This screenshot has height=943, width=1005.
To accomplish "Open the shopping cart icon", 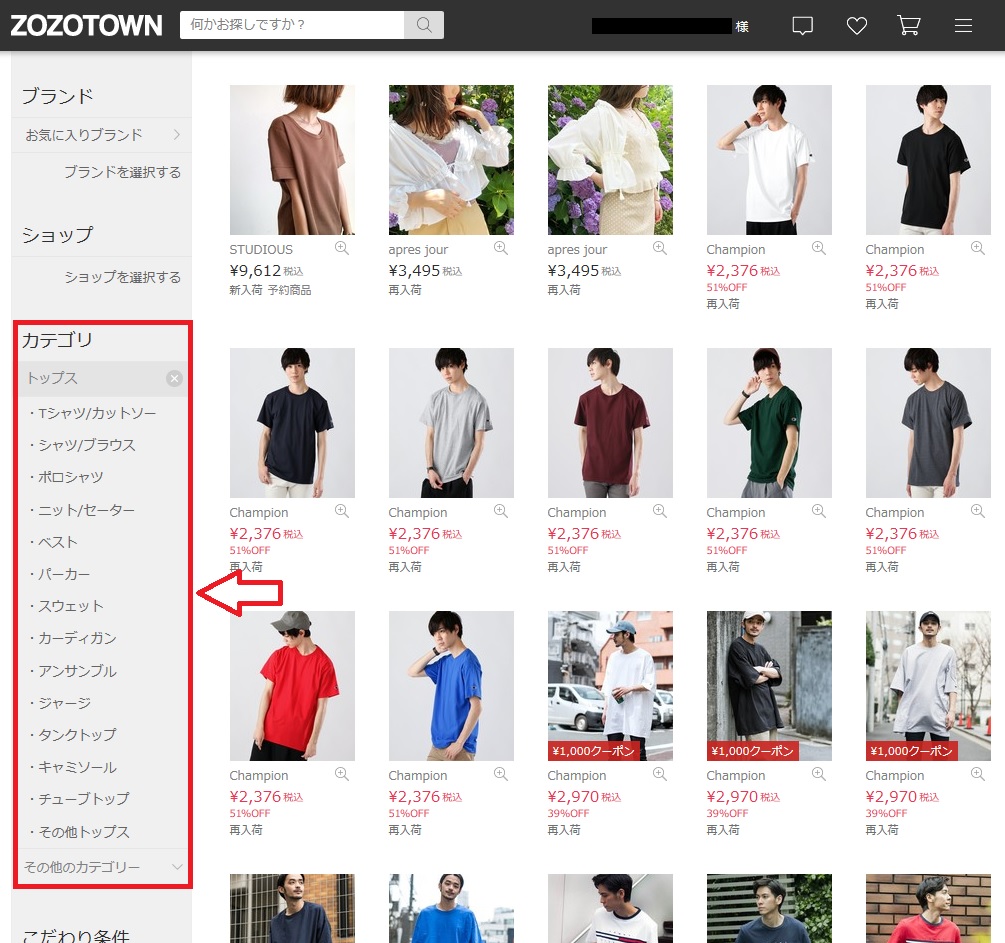I will [909, 26].
